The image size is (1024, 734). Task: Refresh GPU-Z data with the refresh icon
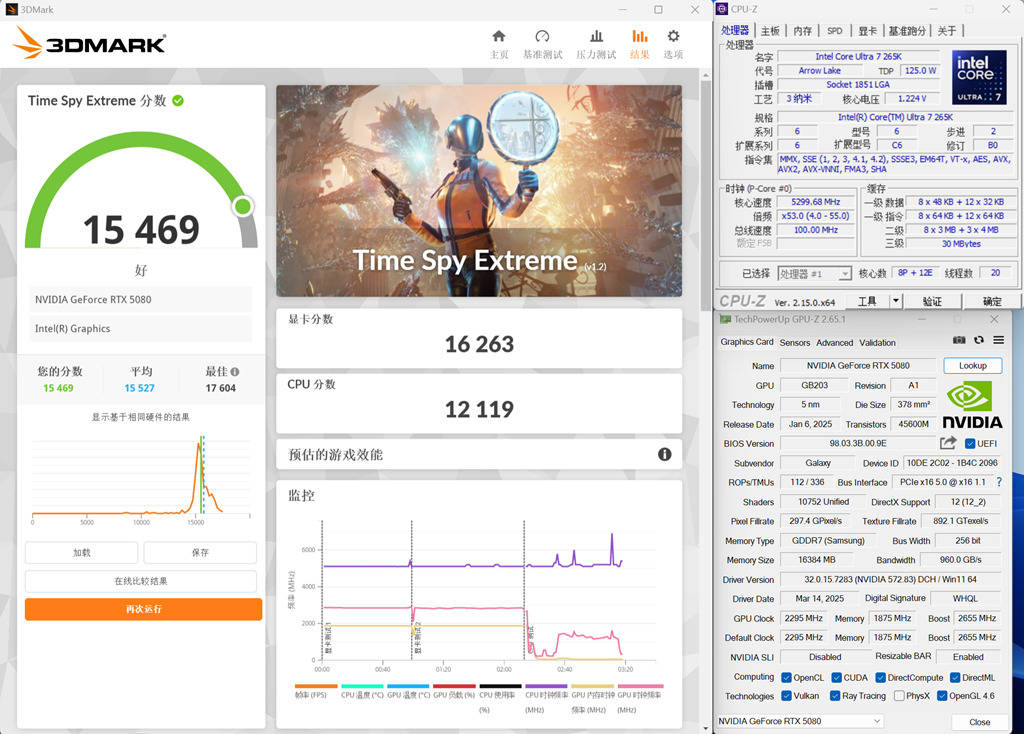click(x=978, y=340)
